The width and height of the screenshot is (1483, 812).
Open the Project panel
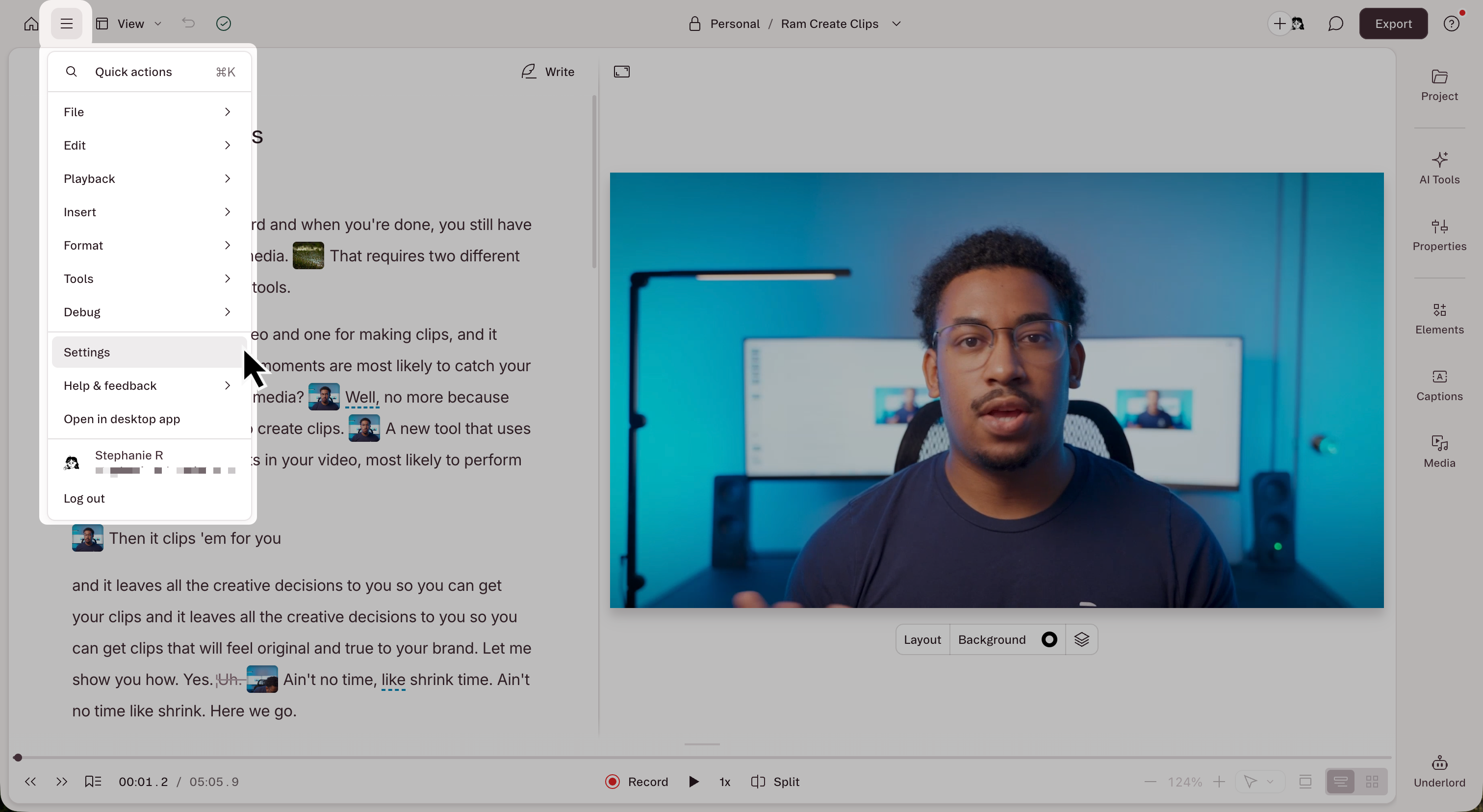pyautogui.click(x=1439, y=85)
